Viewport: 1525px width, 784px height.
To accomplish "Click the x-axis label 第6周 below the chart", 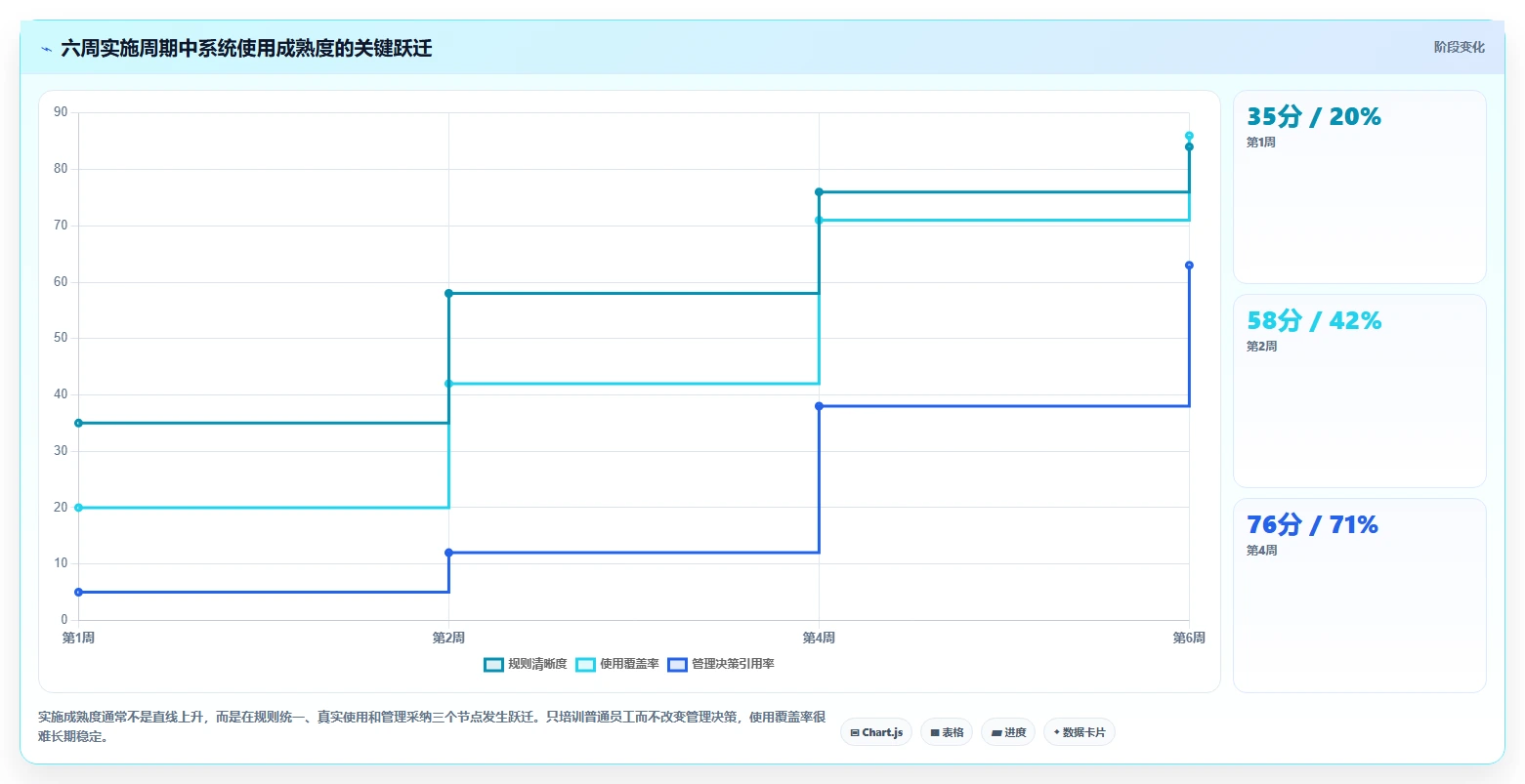I will 1189,638.
